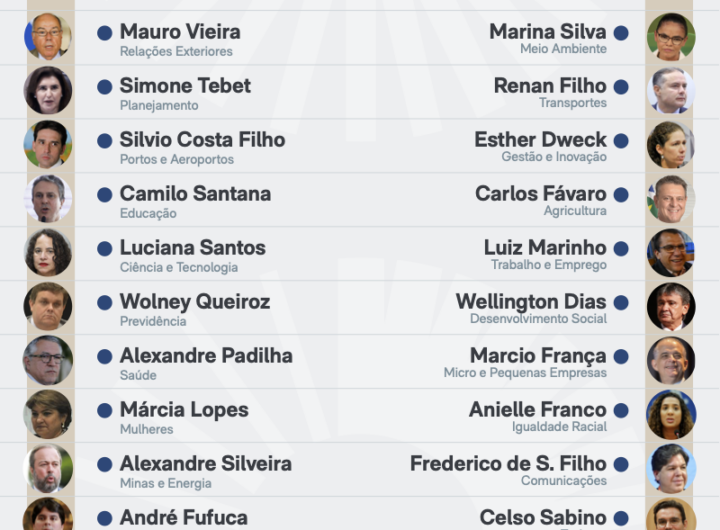Select the Meio Ambiente ministry label
720x530 pixels.
pyautogui.click(x=563, y=49)
